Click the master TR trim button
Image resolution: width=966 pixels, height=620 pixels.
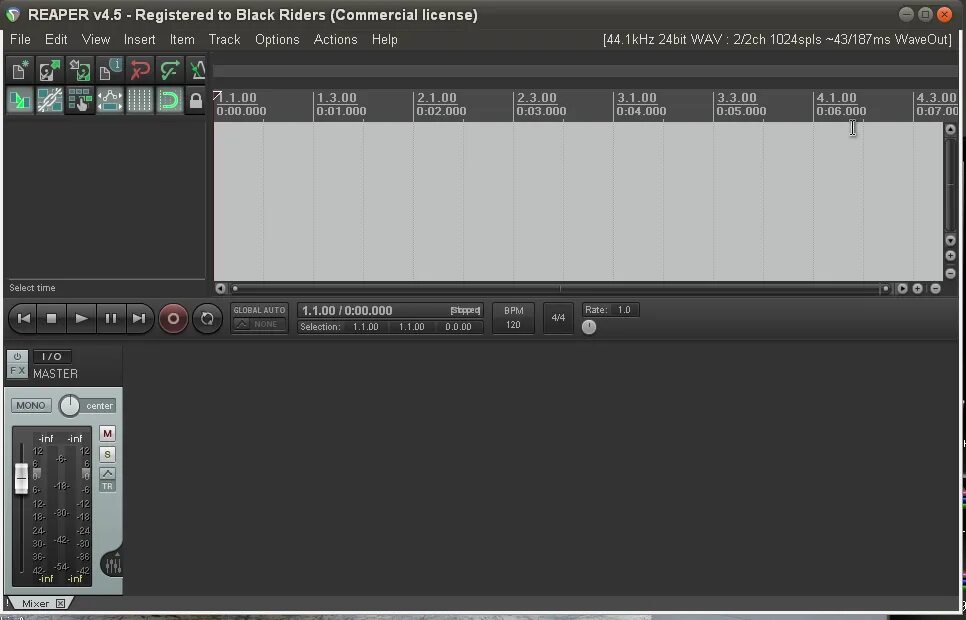[x=107, y=486]
